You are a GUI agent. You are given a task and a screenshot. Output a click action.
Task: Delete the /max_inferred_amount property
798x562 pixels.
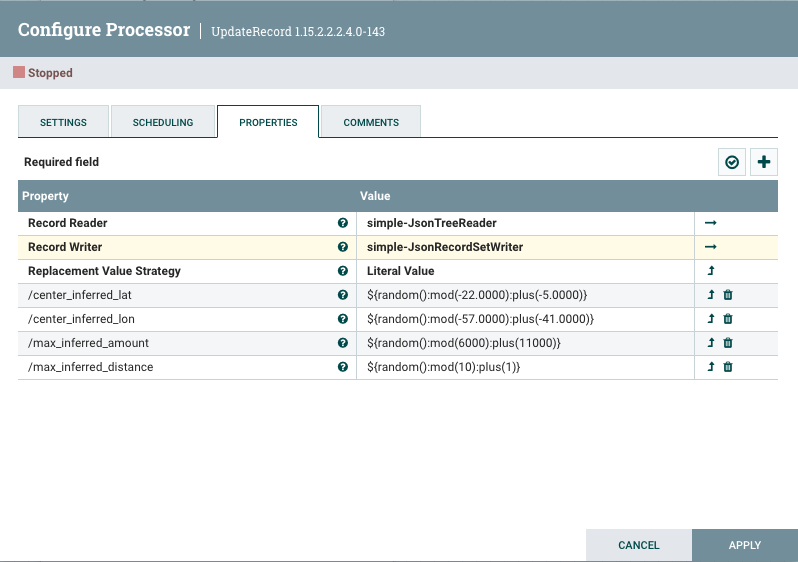[728, 343]
